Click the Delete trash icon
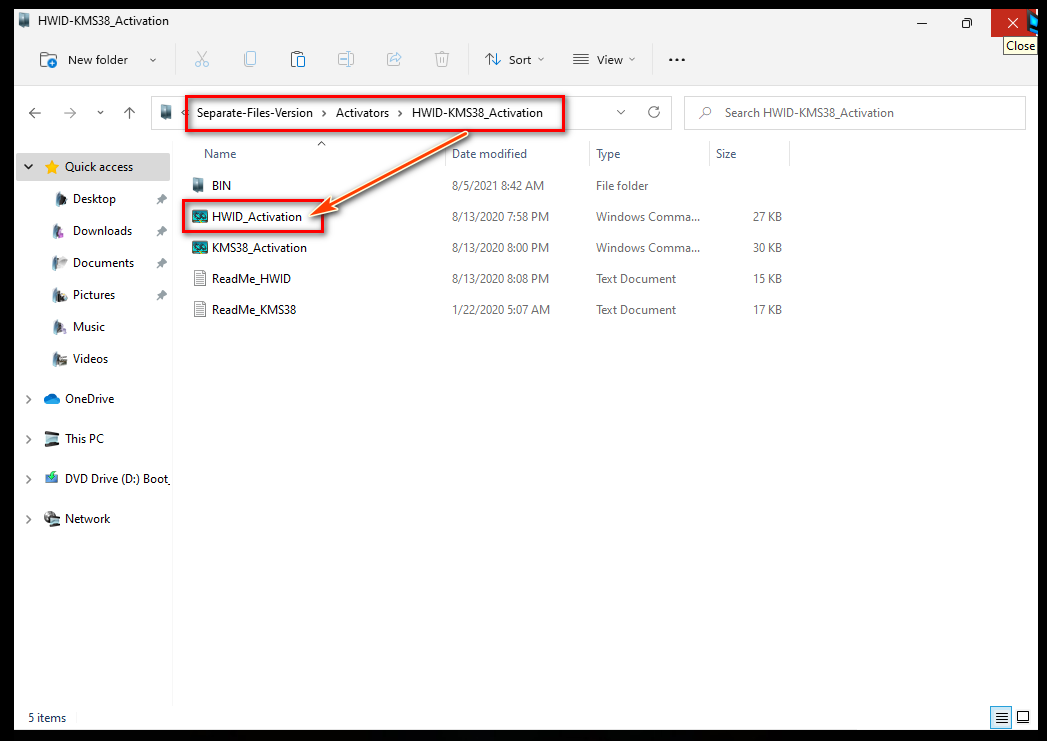 (442, 59)
